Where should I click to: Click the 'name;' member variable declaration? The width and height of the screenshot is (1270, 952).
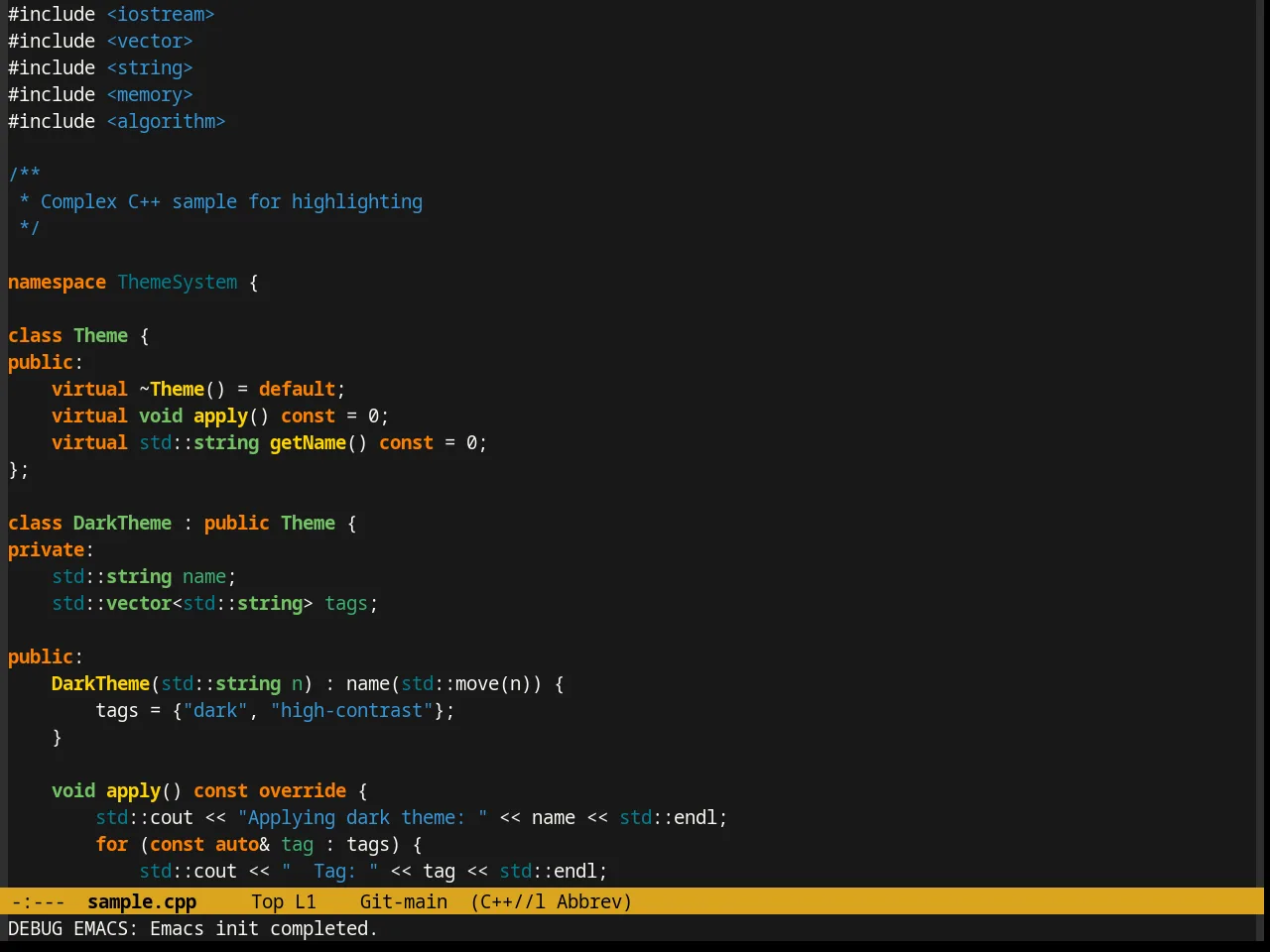coord(209,576)
